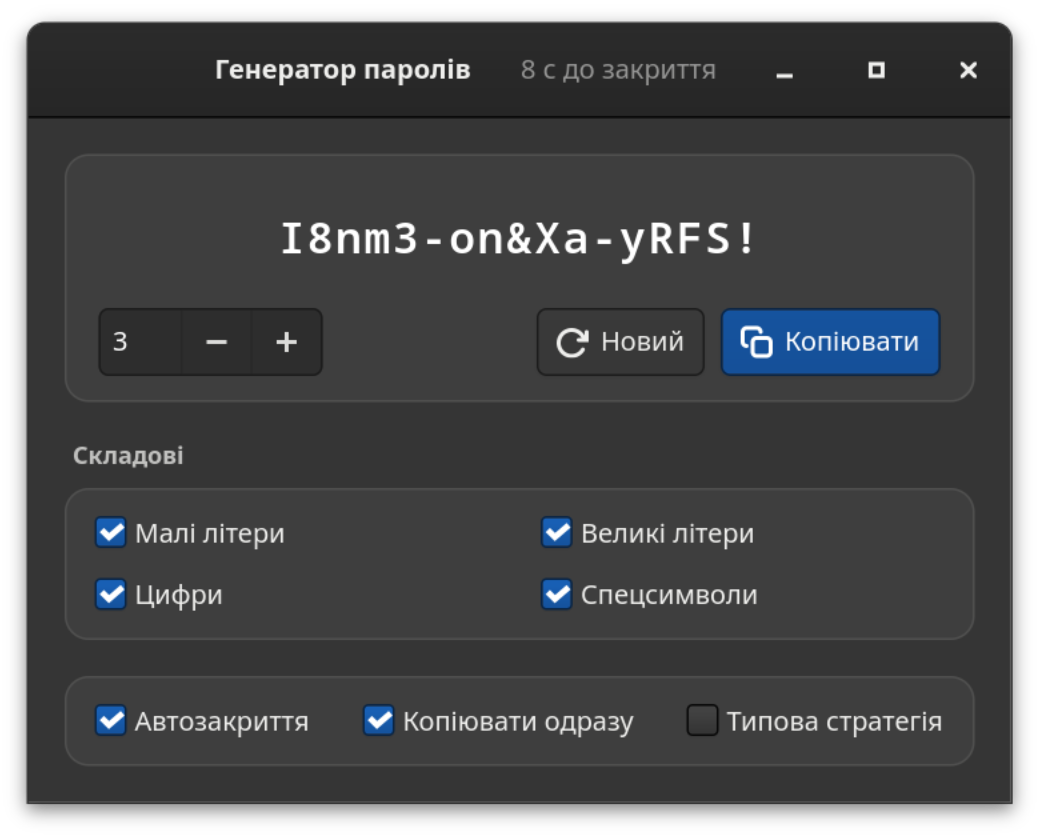Focus the length input field showing 3

140,342
